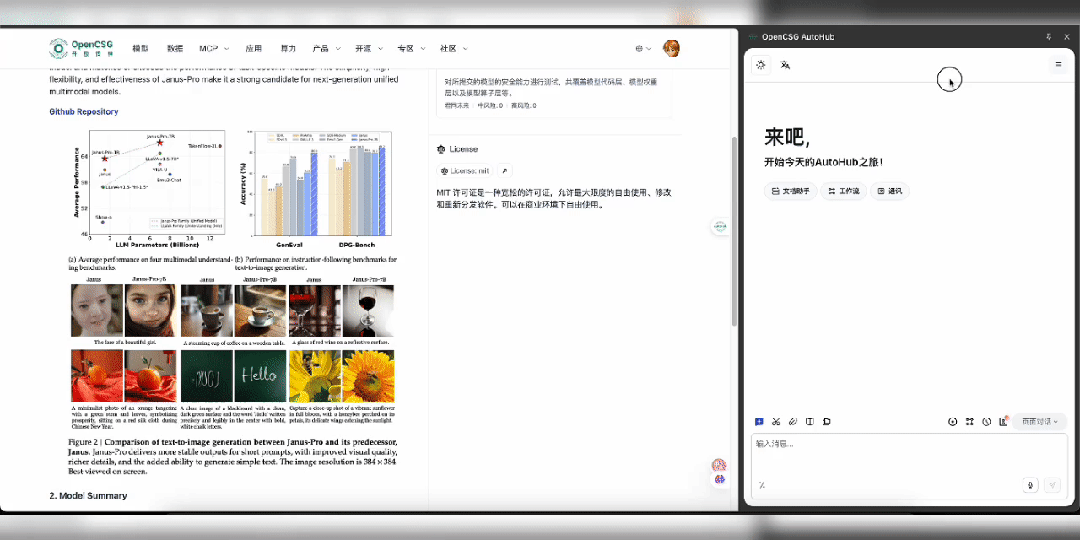Click the page vertical scrollbar
This screenshot has width=1080, height=540.
[734, 231]
